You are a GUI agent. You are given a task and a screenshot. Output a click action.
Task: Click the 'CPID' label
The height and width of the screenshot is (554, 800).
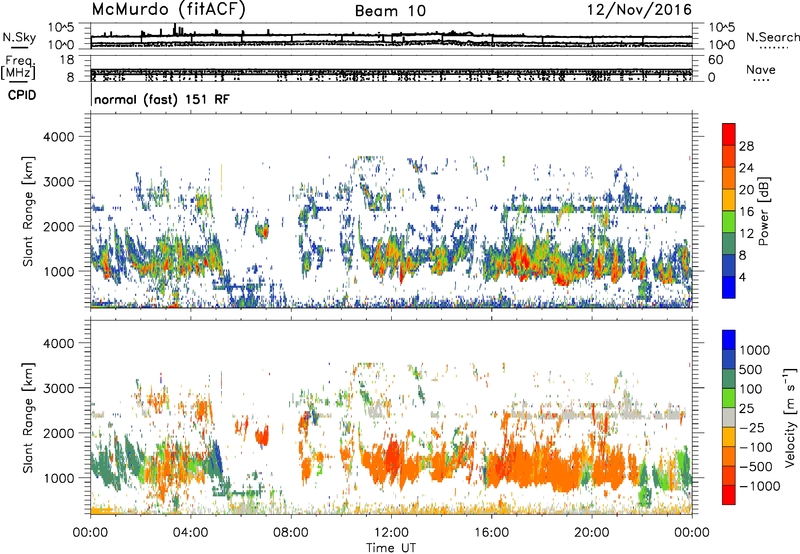[x=22, y=95]
